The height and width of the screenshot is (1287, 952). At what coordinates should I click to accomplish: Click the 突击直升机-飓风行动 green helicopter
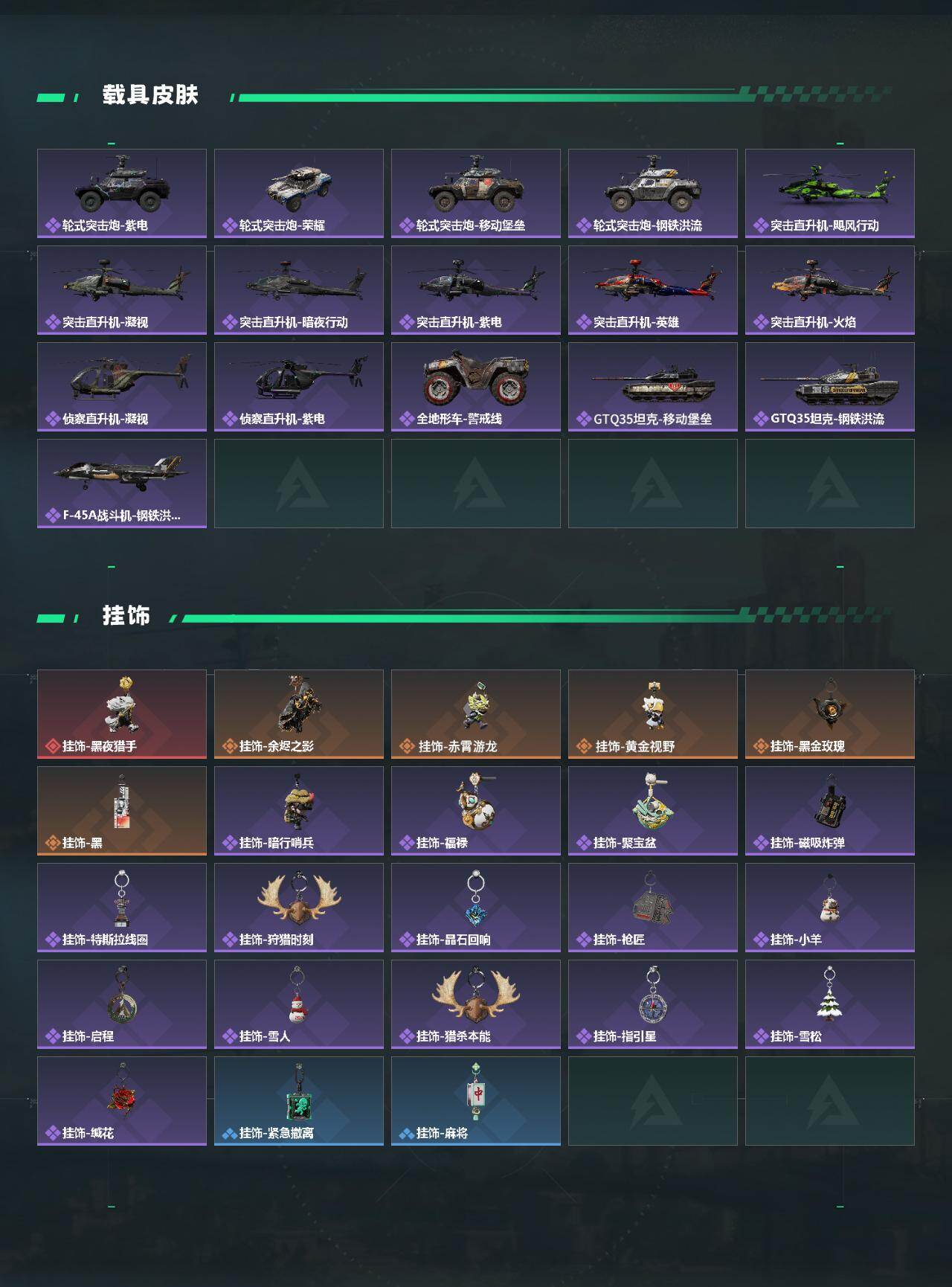830,193
